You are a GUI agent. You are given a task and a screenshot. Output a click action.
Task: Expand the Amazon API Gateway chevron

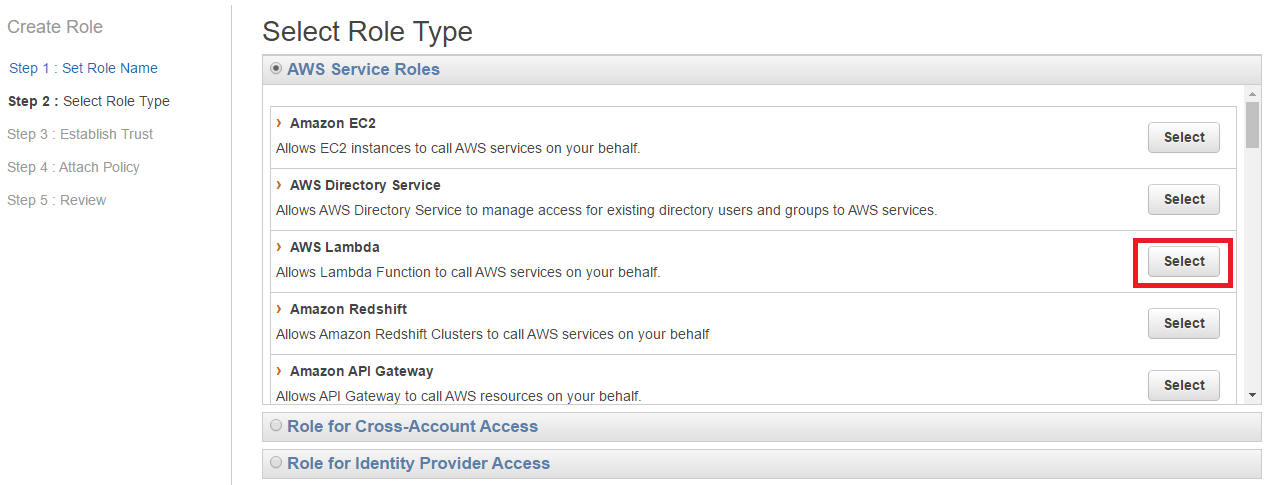(279, 372)
